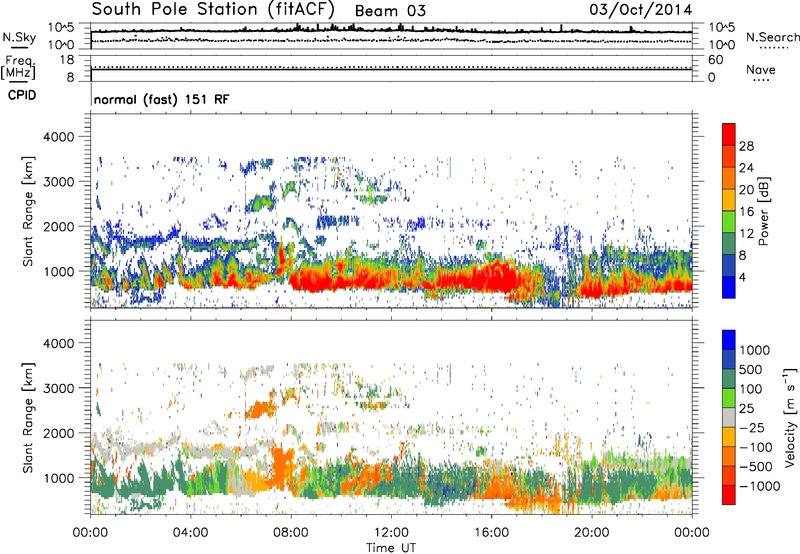Click the 'Time UT' axis title
The image size is (800, 554).
tap(391, 548)
